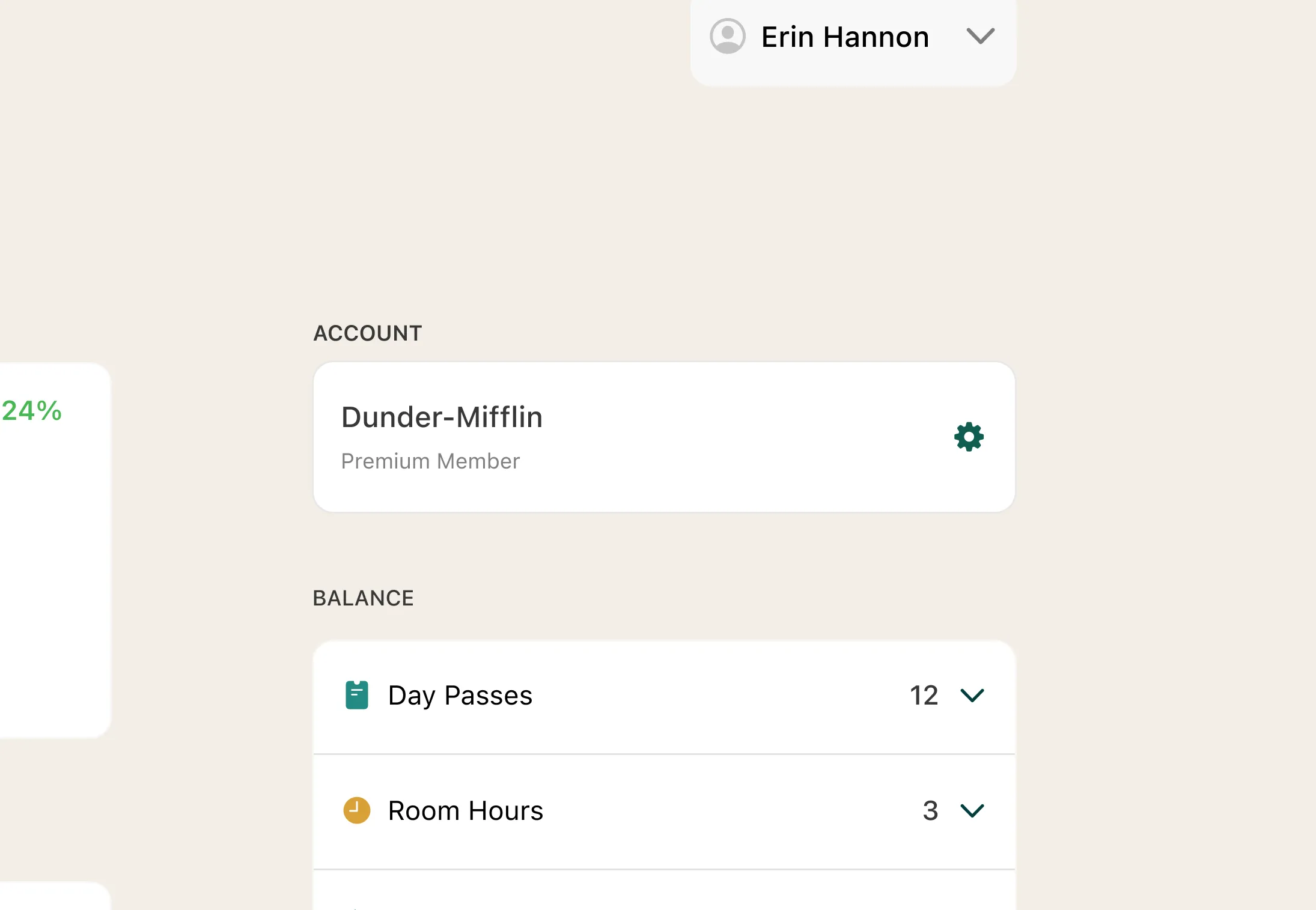Click empty space in the Dunder-Mifflin card
The height and width of the screenshot is (910, 1316).
(x=721, y=438)
